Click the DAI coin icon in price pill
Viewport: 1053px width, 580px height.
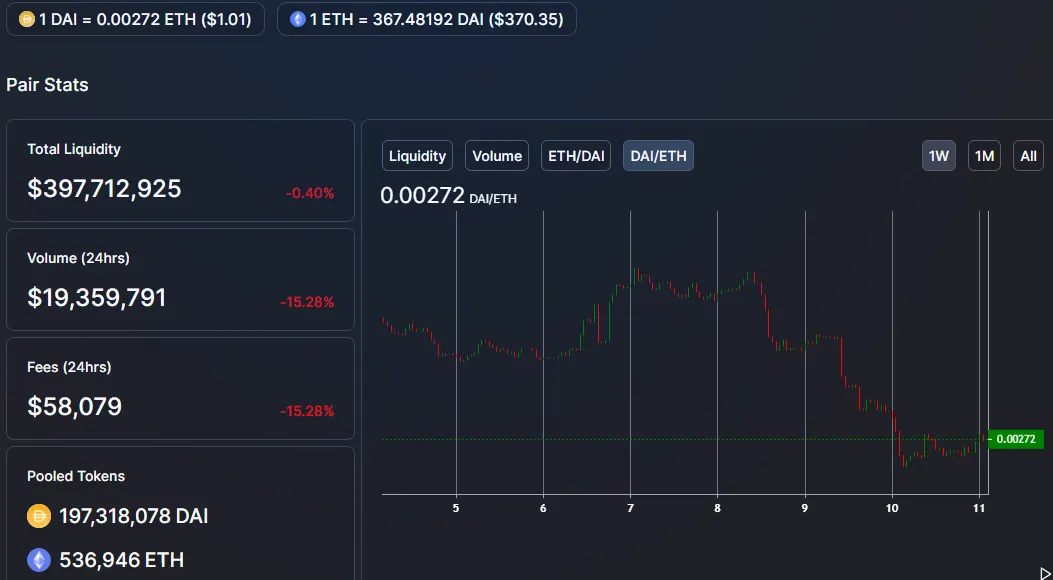[27, 19]
